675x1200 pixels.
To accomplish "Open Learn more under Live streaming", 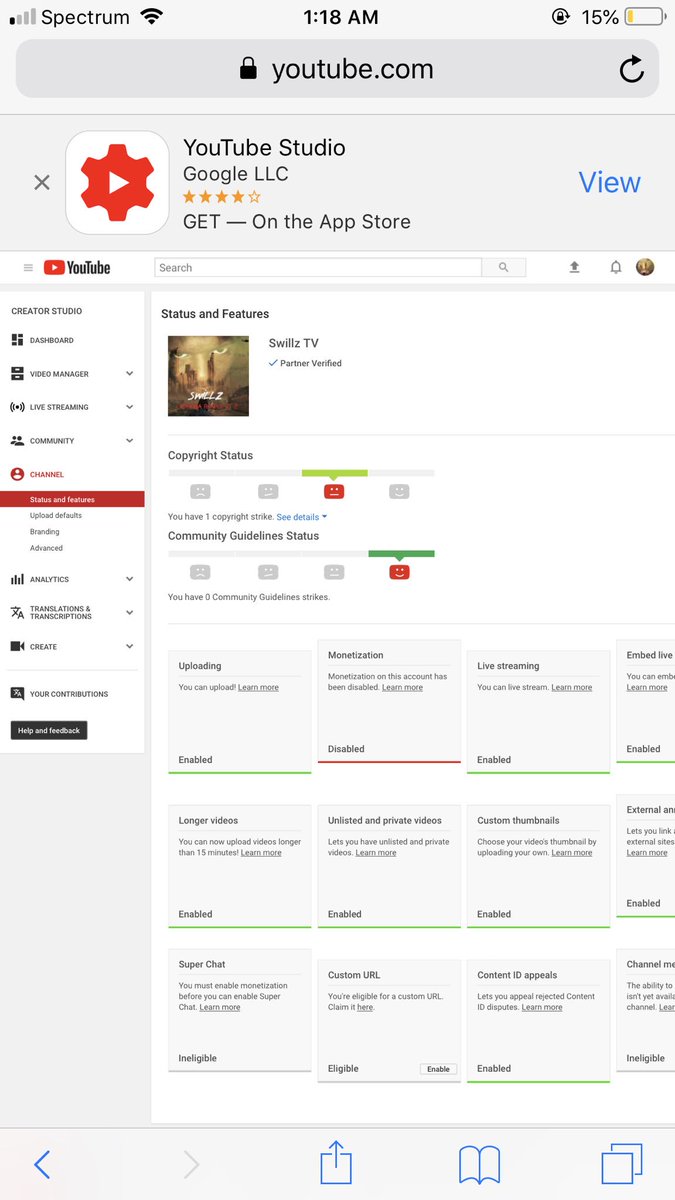I will coord(572,688).
